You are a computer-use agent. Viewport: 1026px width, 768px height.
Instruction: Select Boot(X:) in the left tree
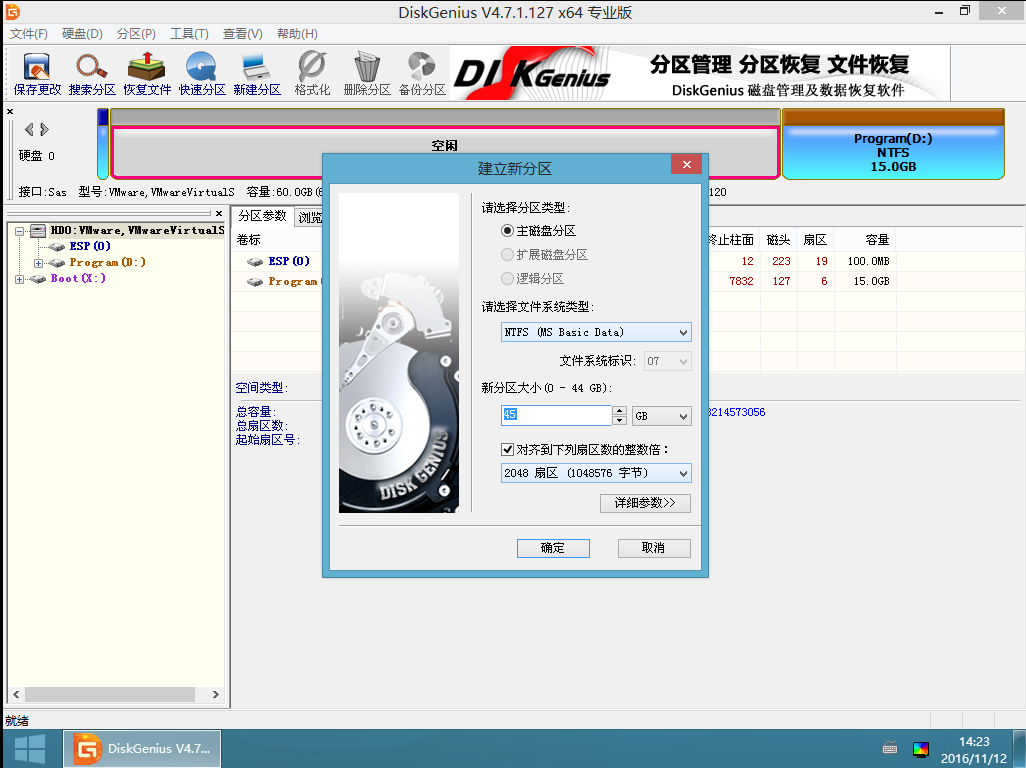coord(78,278)
